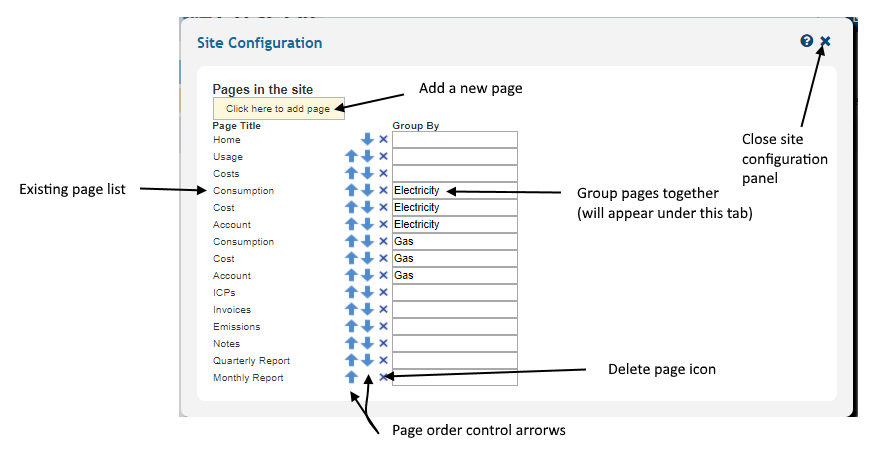The image size is (880, 455).
Task: Delete the Emissions page
Action: coord(383,327)
